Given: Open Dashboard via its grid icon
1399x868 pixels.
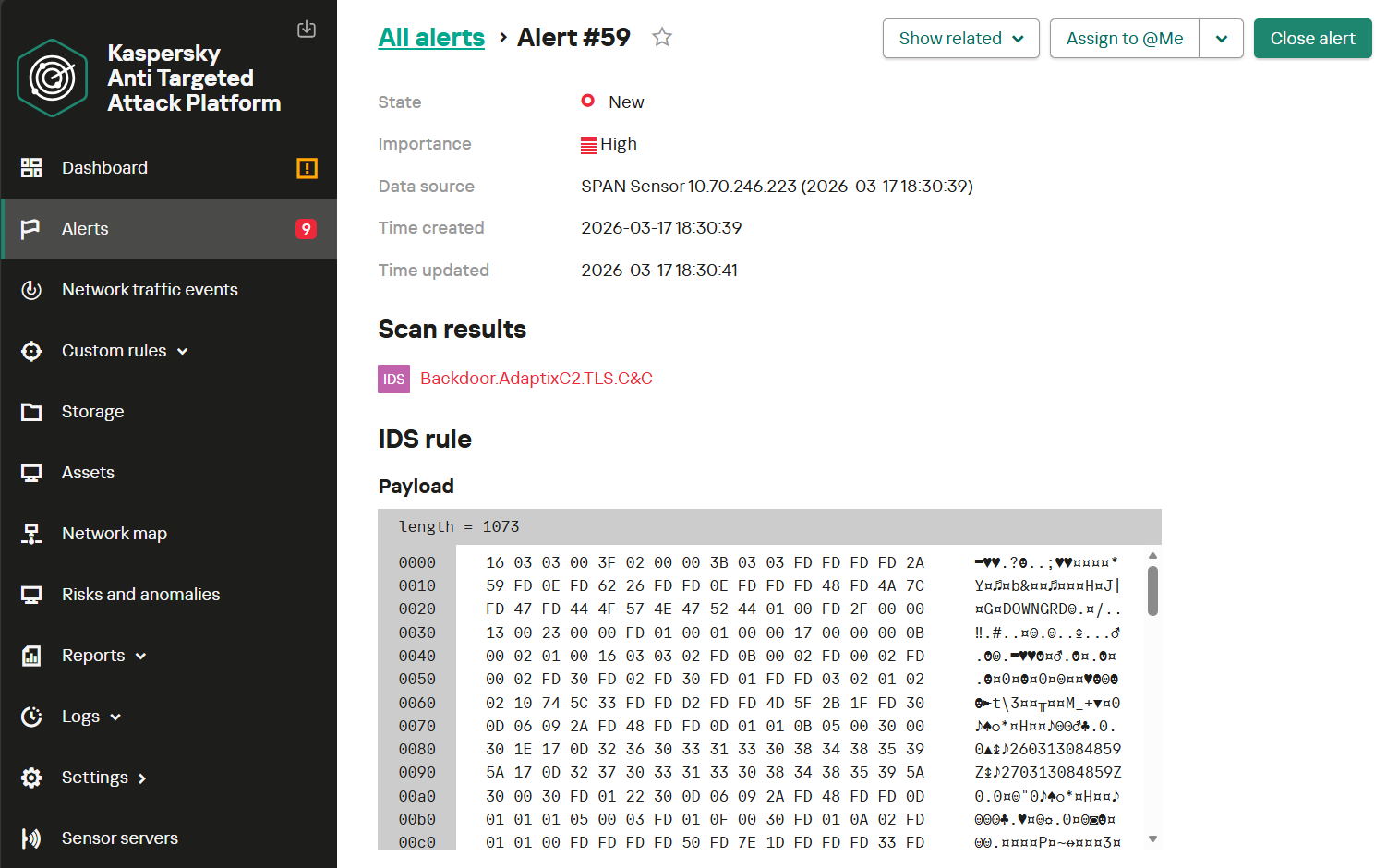Looking at the screenshot, I should coord(31,168).
